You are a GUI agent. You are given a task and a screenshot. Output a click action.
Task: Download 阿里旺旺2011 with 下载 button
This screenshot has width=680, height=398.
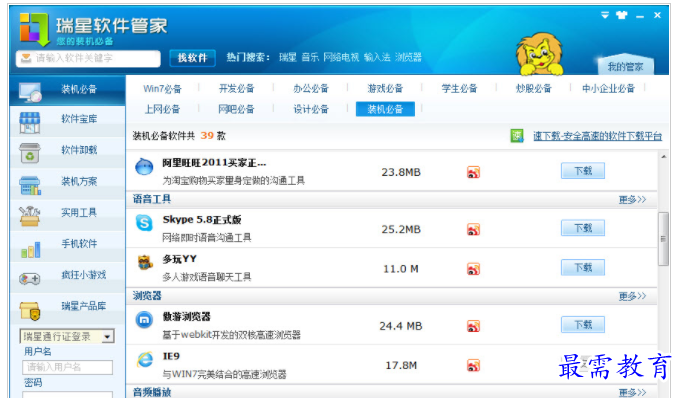(583, 171)
